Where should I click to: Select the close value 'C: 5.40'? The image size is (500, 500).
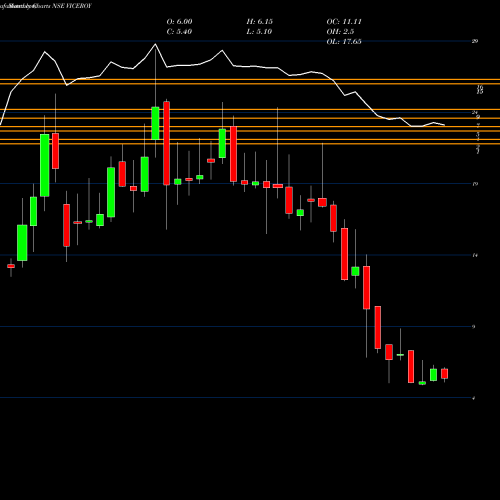click(x=179, y=31)
